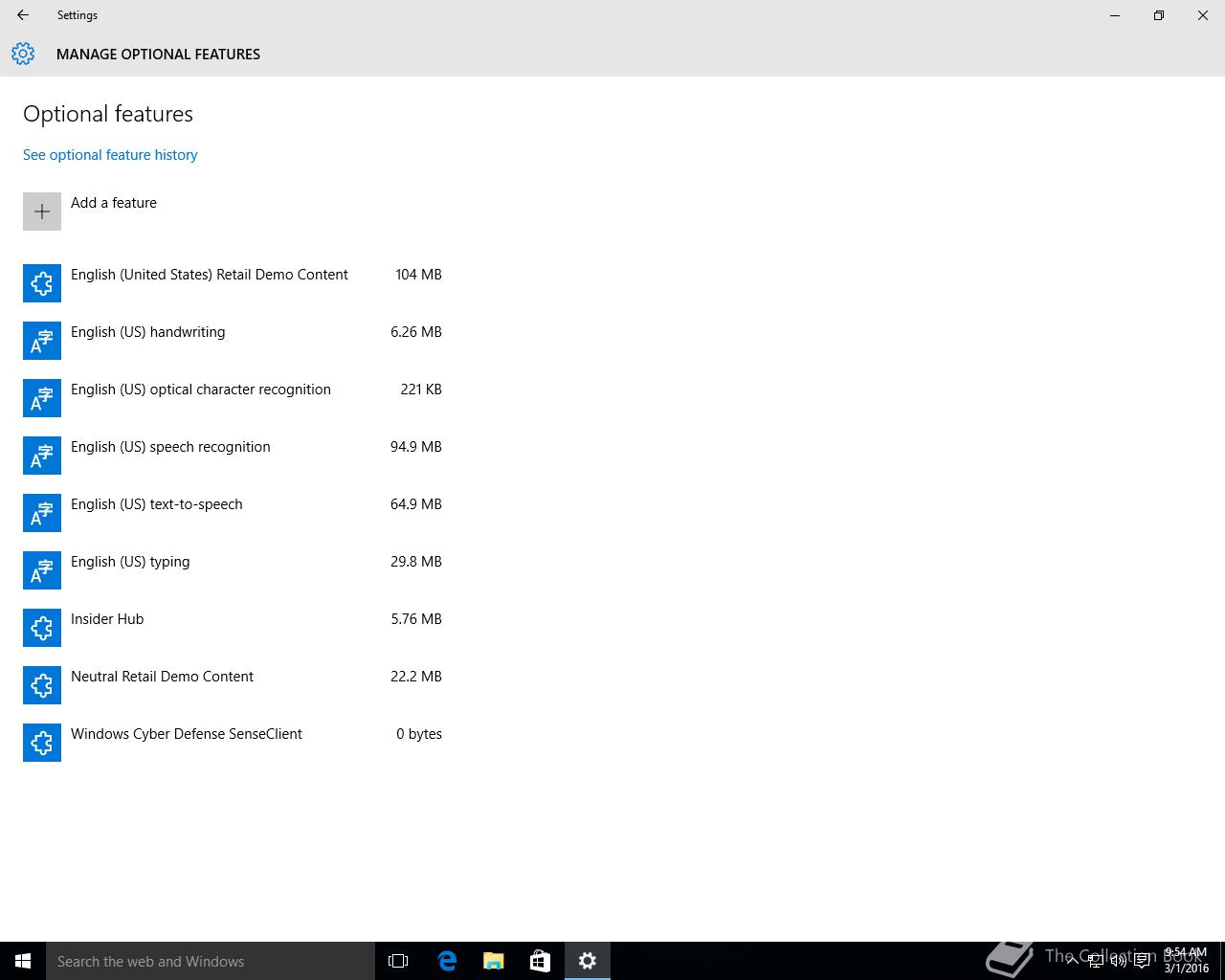
Task: Select English (US) handwriting feature
Action: [x=233, y=341]
